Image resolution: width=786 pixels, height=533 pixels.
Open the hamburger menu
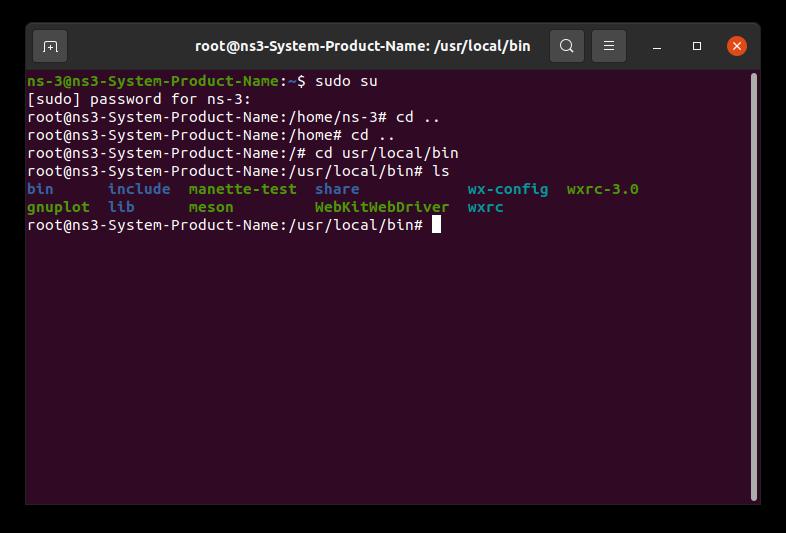pos(609,46)
